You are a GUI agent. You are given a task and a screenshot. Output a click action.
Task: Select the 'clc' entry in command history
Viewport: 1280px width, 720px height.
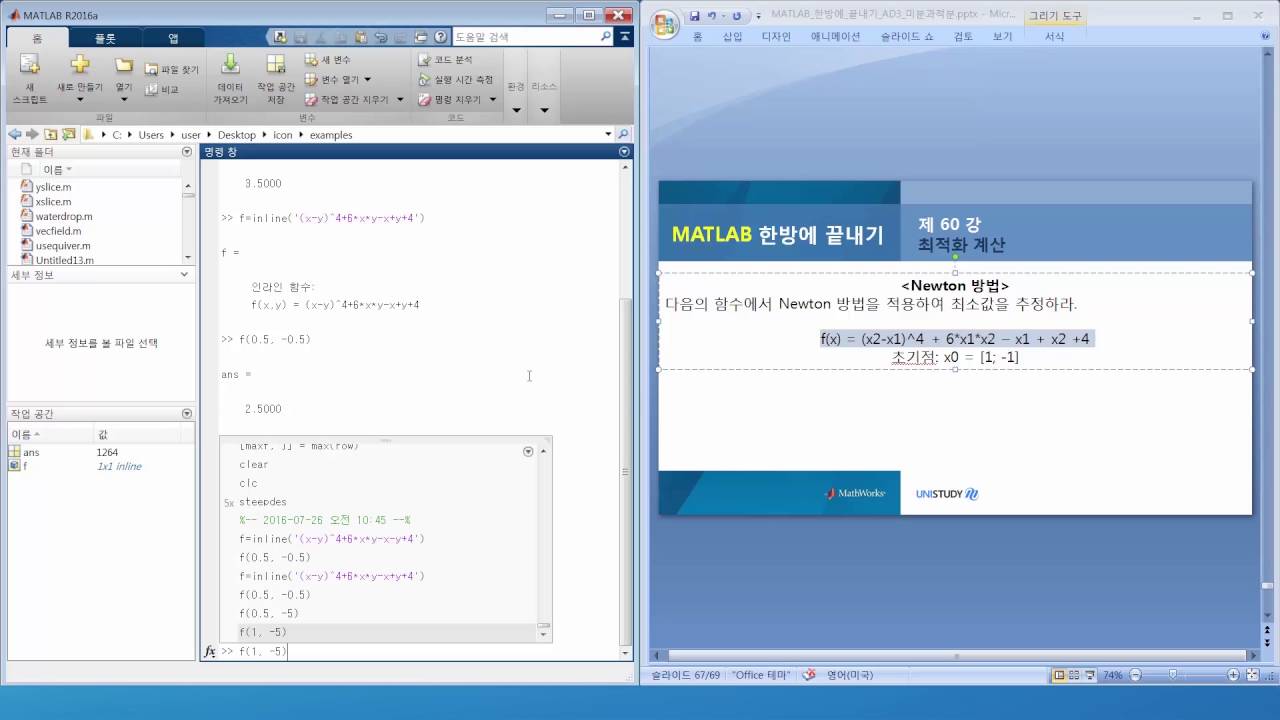248,483
